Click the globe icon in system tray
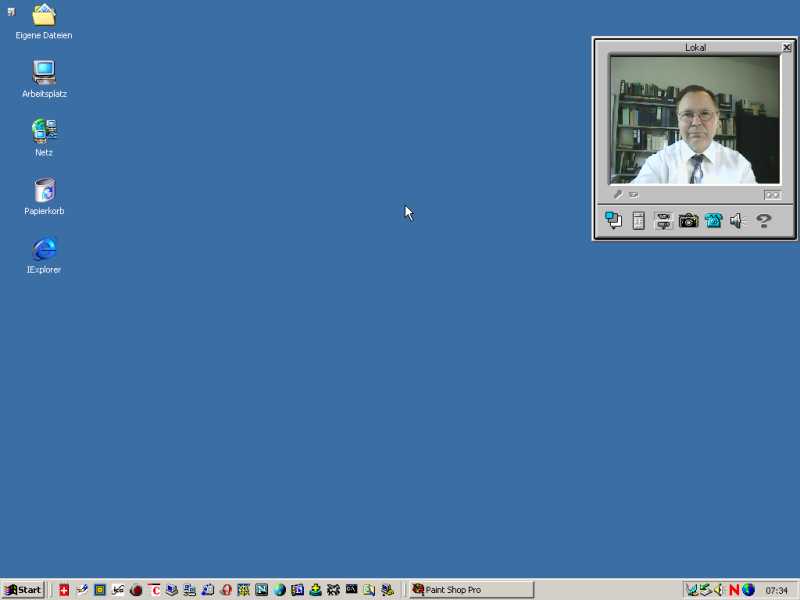The height and width of the screenshot is (600, 800). pyautogui.click(x=748, y=590)
